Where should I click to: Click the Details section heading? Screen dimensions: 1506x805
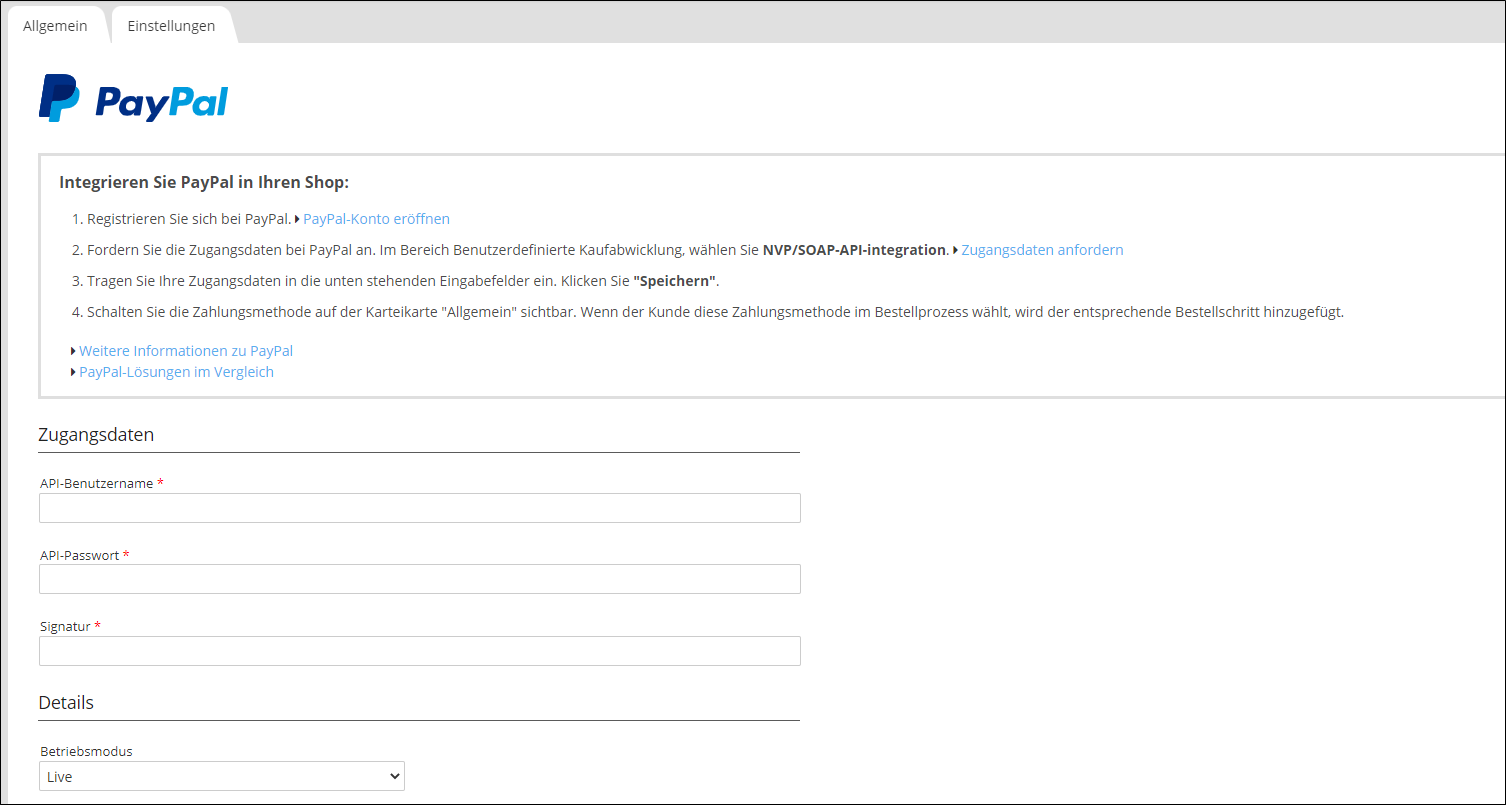pyautogui.click(x=66, y=702)
